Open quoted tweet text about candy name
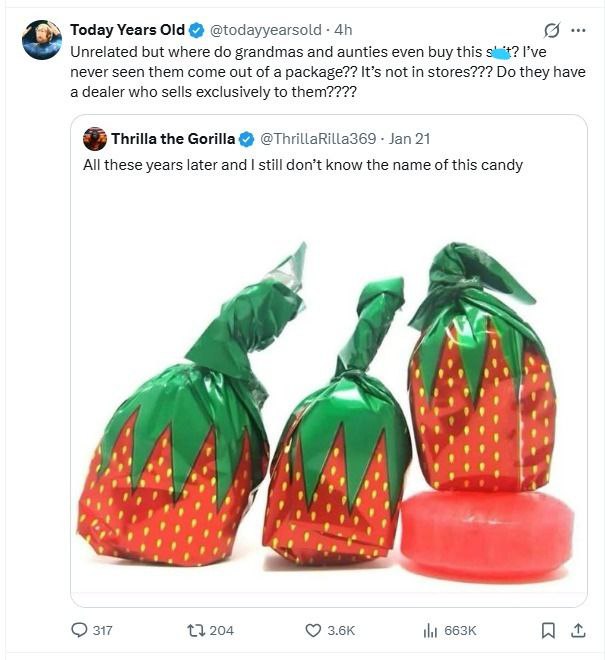Screen dimensions: 605x660 (302, 165)
